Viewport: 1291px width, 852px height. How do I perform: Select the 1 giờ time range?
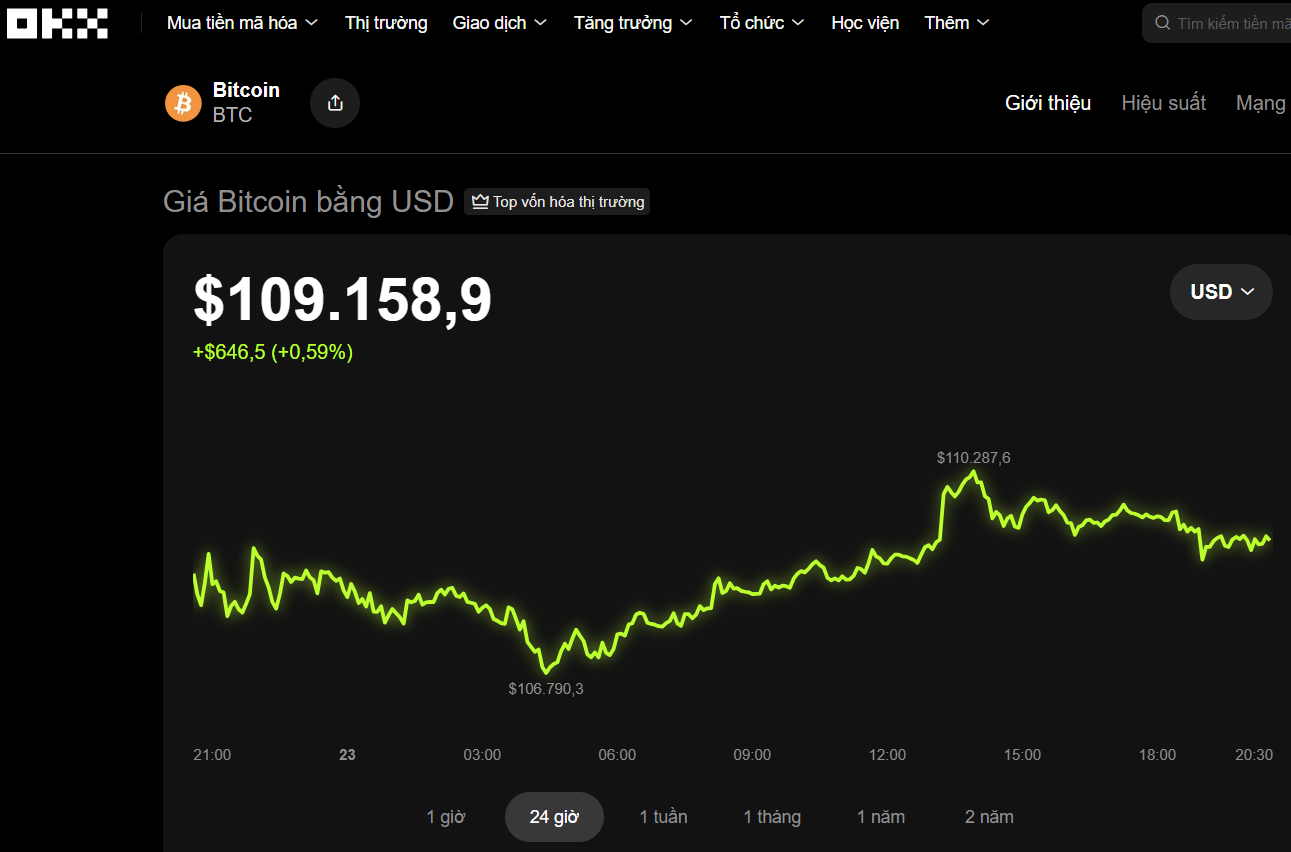pyautogui.click(x=446, y=816)
